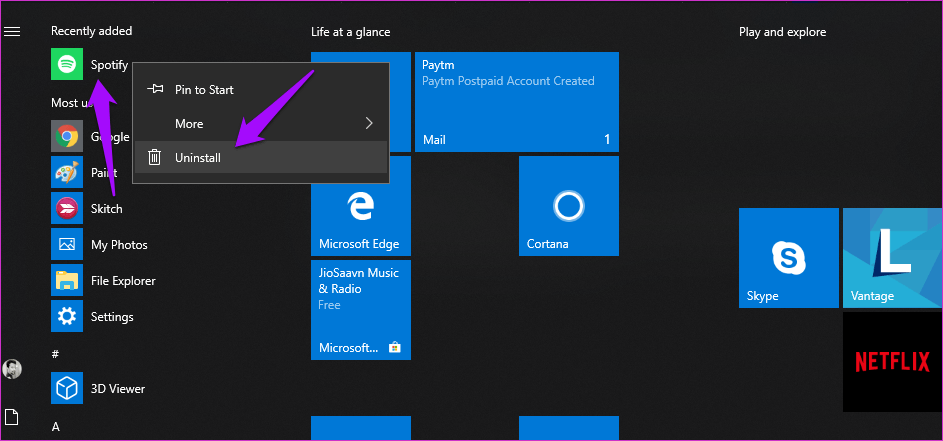Image resolution: width=943 pixels, height=441 pixels.
Task: Click the A alphabet section header
Action: coord(55,427)
